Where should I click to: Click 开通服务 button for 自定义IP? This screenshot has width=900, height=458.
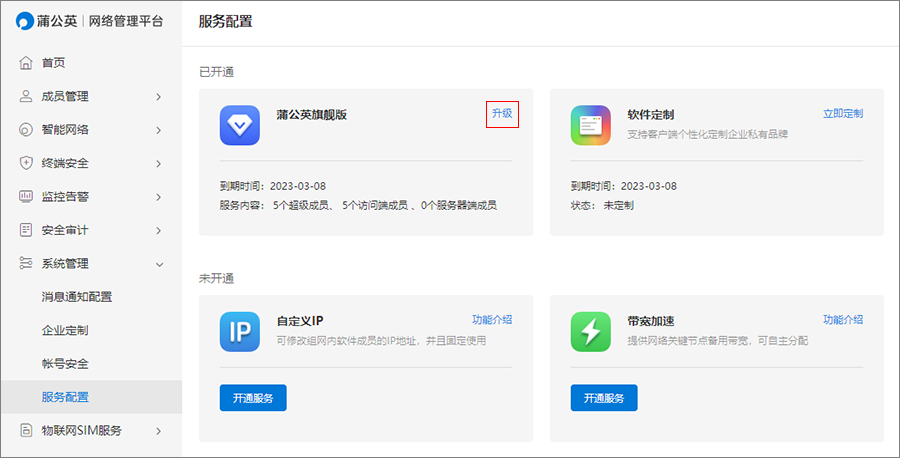253,398
